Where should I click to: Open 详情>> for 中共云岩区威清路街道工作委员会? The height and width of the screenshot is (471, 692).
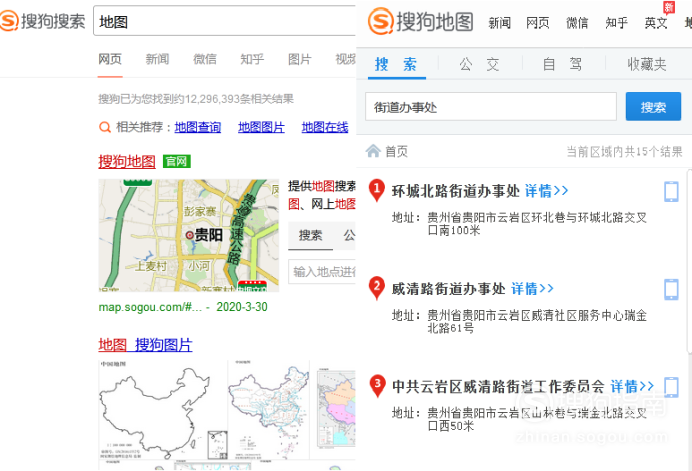click(632, 386)
